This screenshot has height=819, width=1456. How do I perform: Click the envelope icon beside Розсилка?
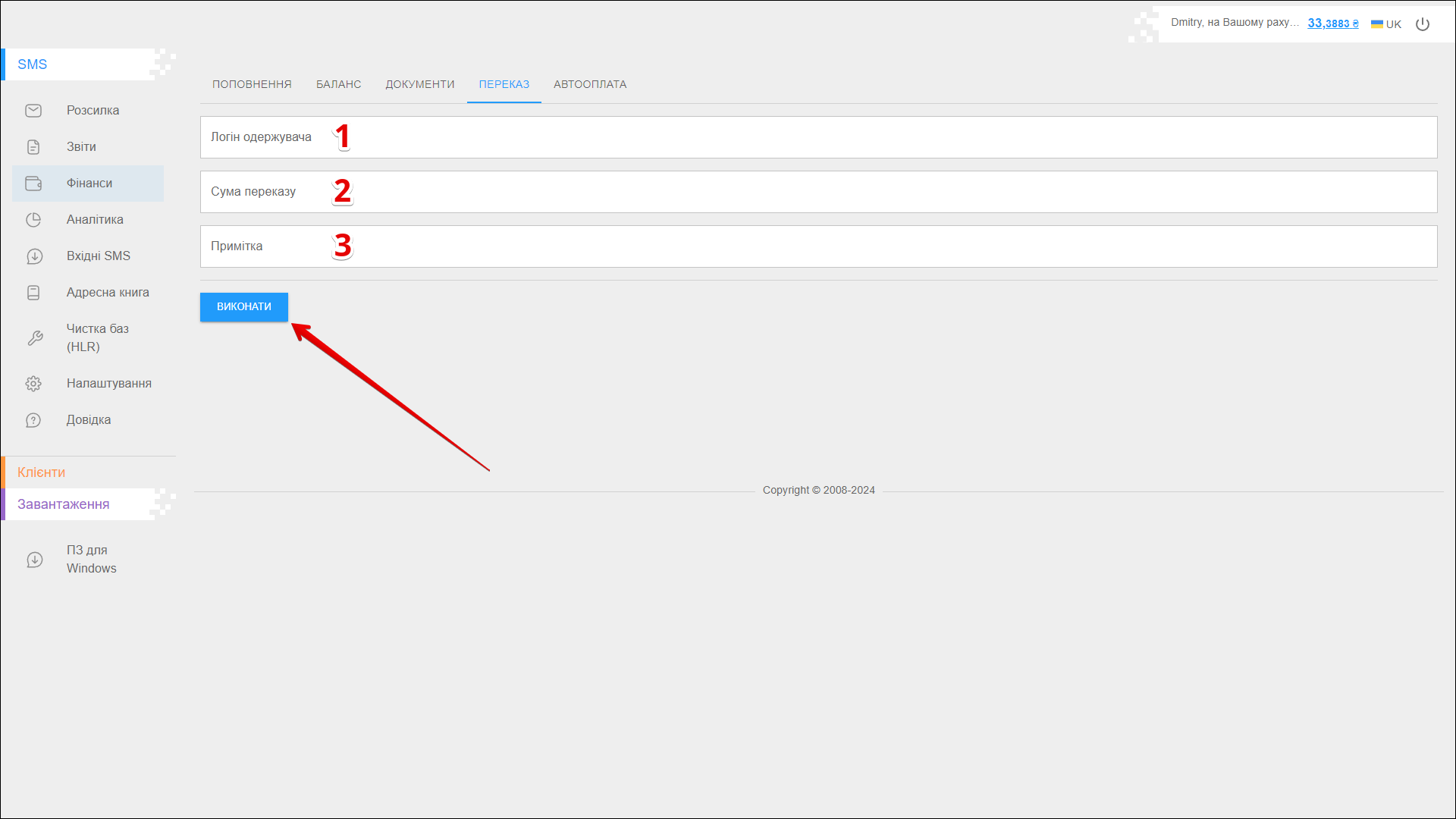click(x=33, y=111)
